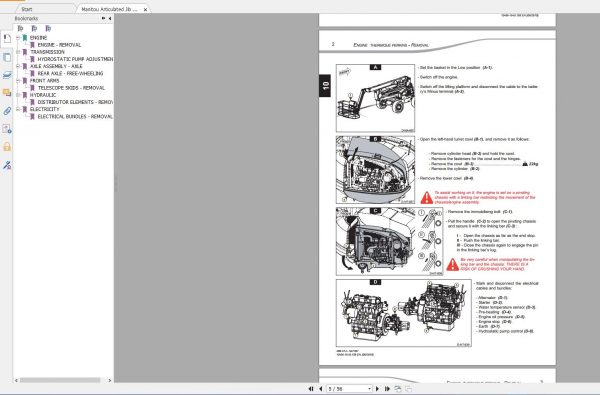Select the ELECTRICITY bookmark
Screen dimensions: 600x395
click(x=45, y=109)
